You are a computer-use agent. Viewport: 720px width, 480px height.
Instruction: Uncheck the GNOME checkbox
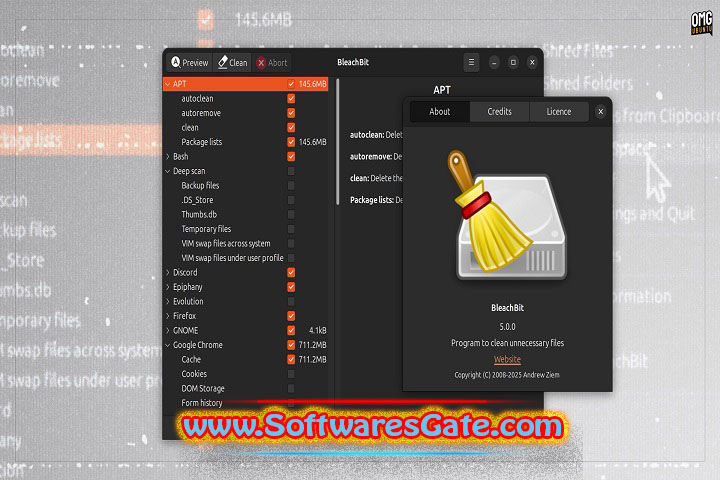tap(291, 330)
